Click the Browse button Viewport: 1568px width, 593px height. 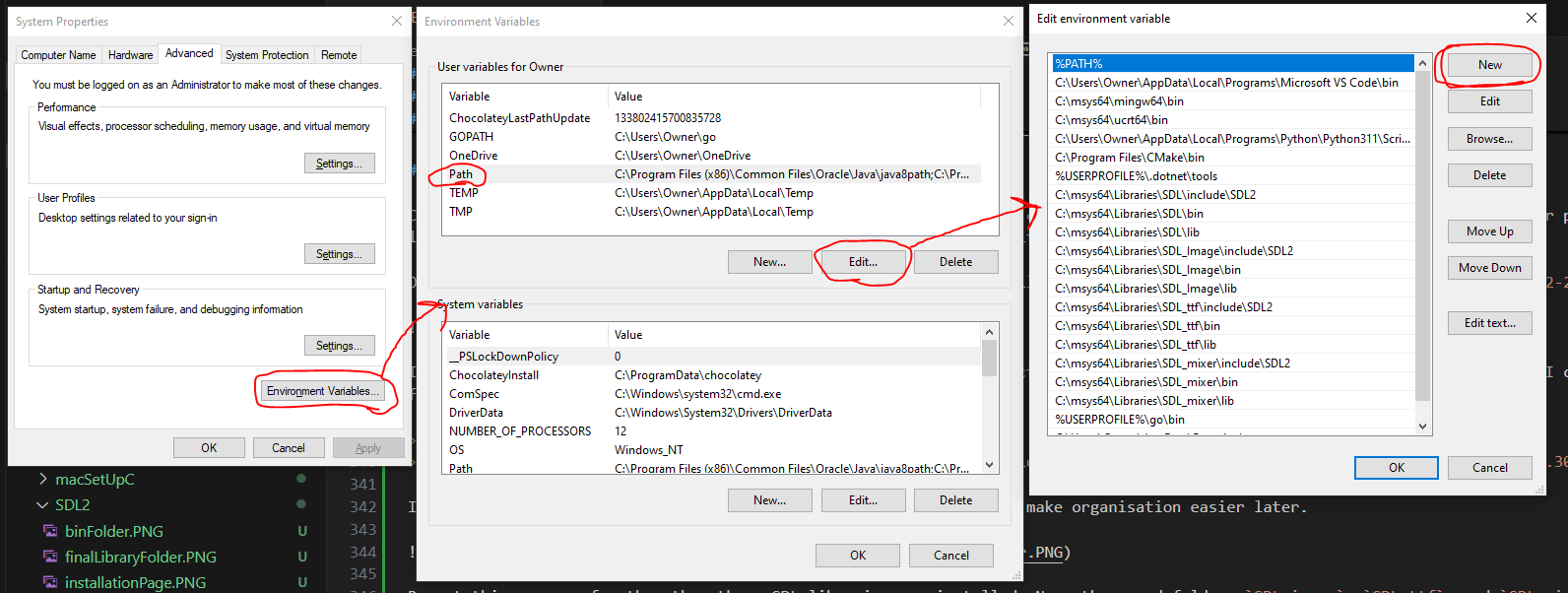pos(1489,139)
